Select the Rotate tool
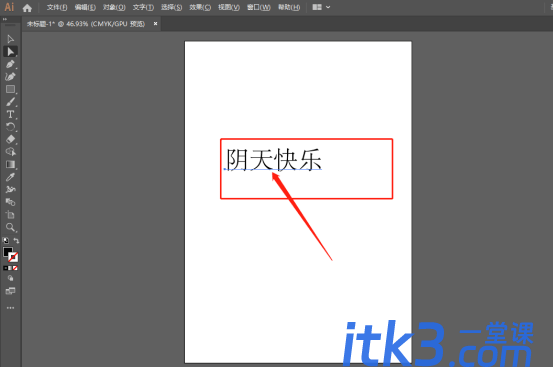This screenshot has height=368, width=554. (10, 127)
